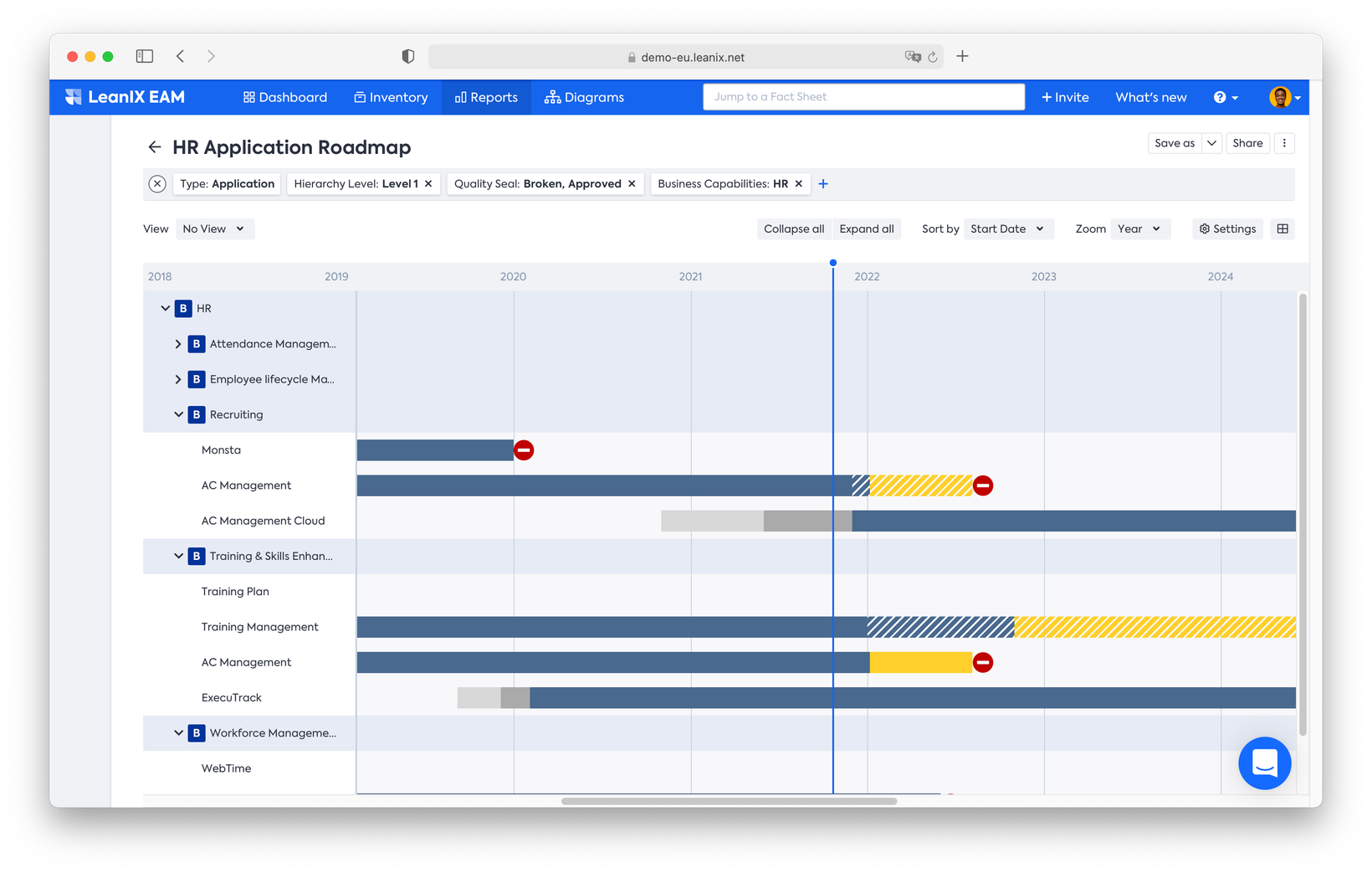This screenshot has height=873, width=1372.
Task: Open What's new
Action: coord(1151,98)
